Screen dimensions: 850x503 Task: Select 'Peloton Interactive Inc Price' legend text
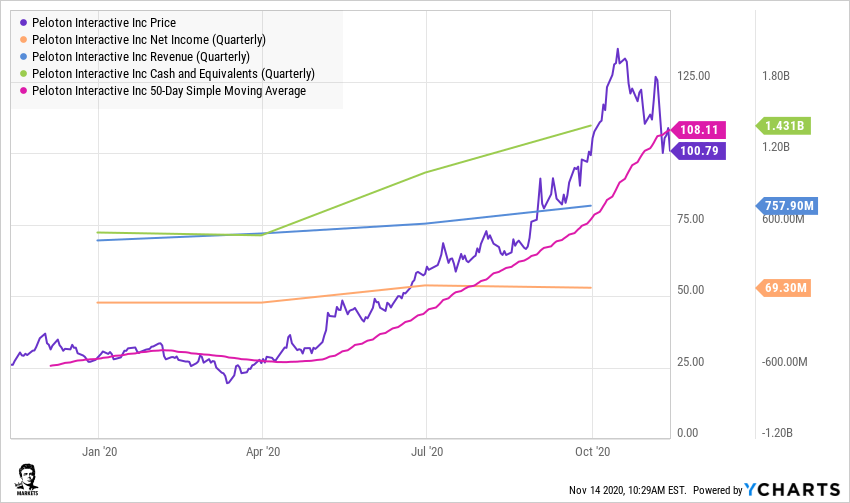pos(104,23)
